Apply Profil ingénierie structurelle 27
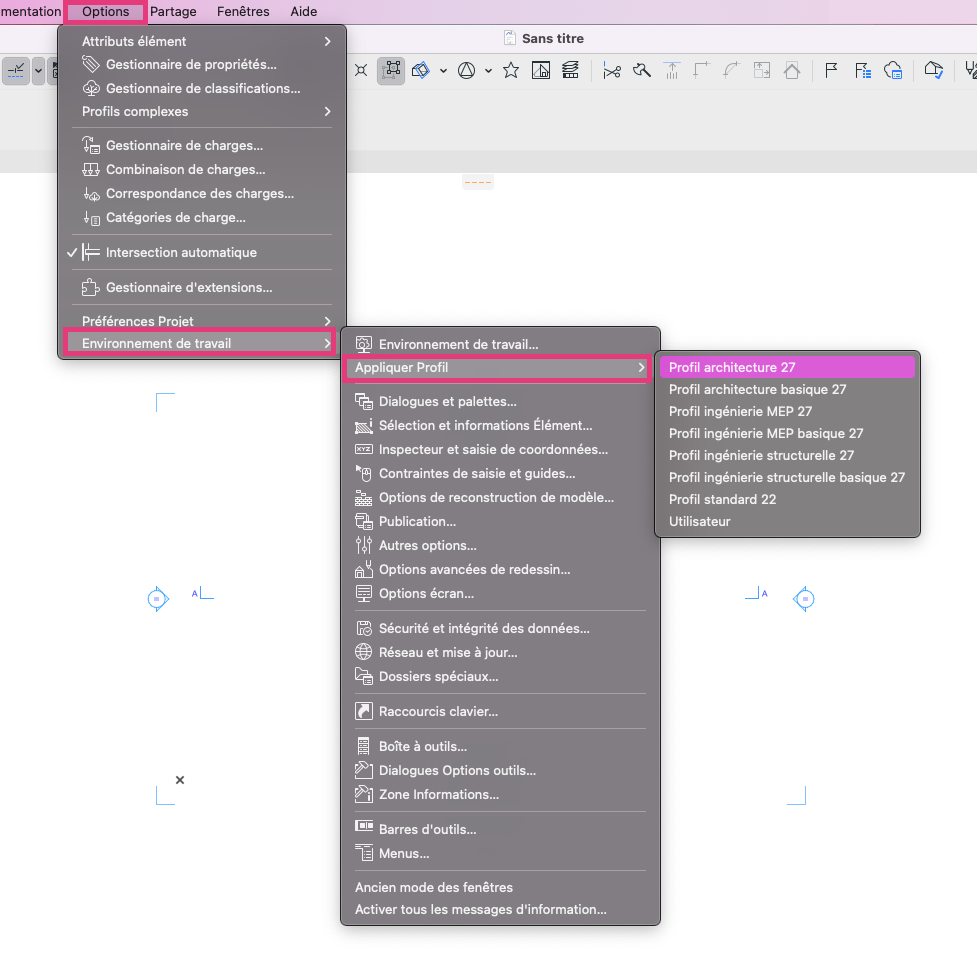 click(788, 456)
